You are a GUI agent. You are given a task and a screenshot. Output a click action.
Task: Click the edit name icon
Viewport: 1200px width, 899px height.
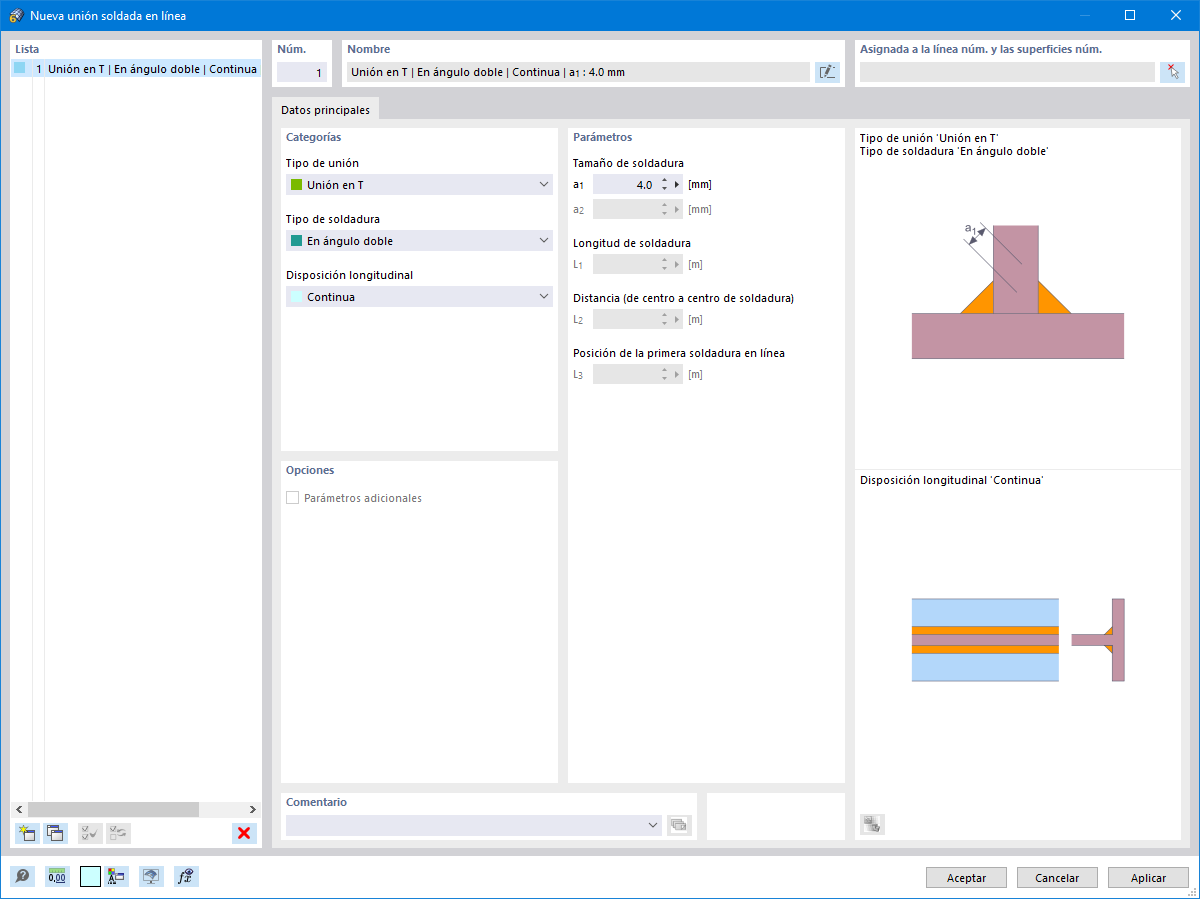click(827, 72)
